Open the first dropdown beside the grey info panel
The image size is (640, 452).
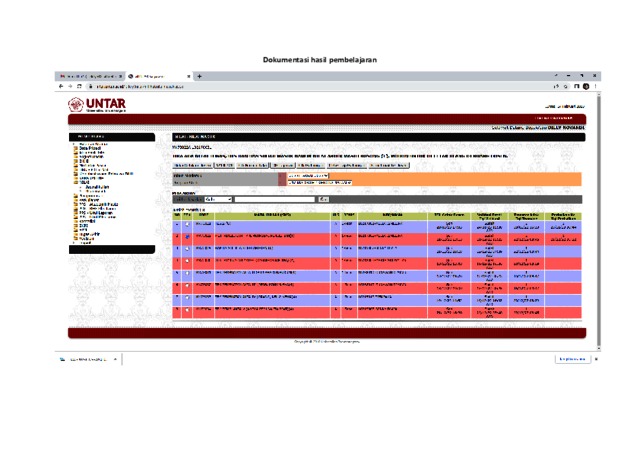point(320,175)
